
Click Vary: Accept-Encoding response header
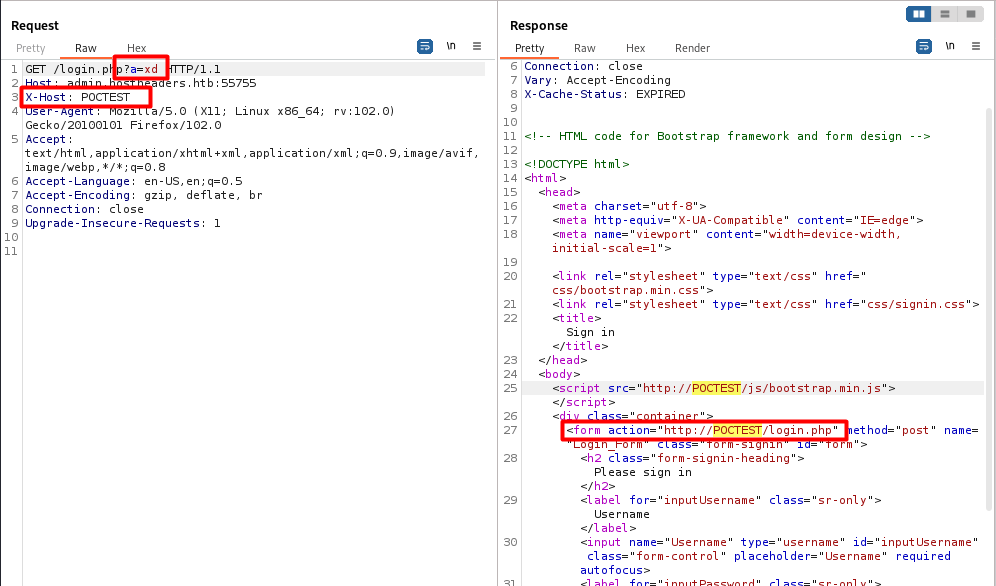pos(597,80)
